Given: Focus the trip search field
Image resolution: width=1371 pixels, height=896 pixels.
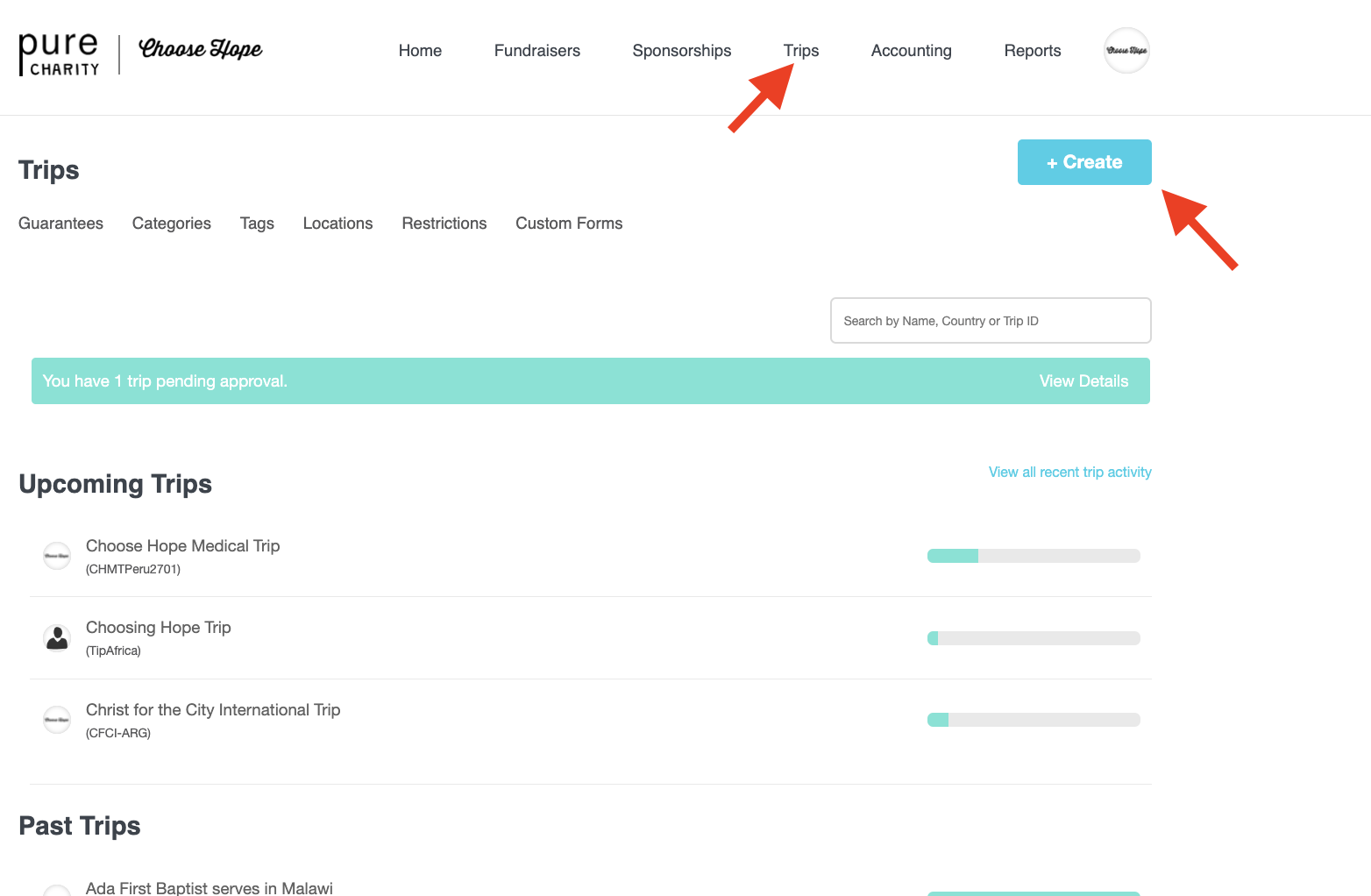Looking at the screenshot, I should [990, 321].
